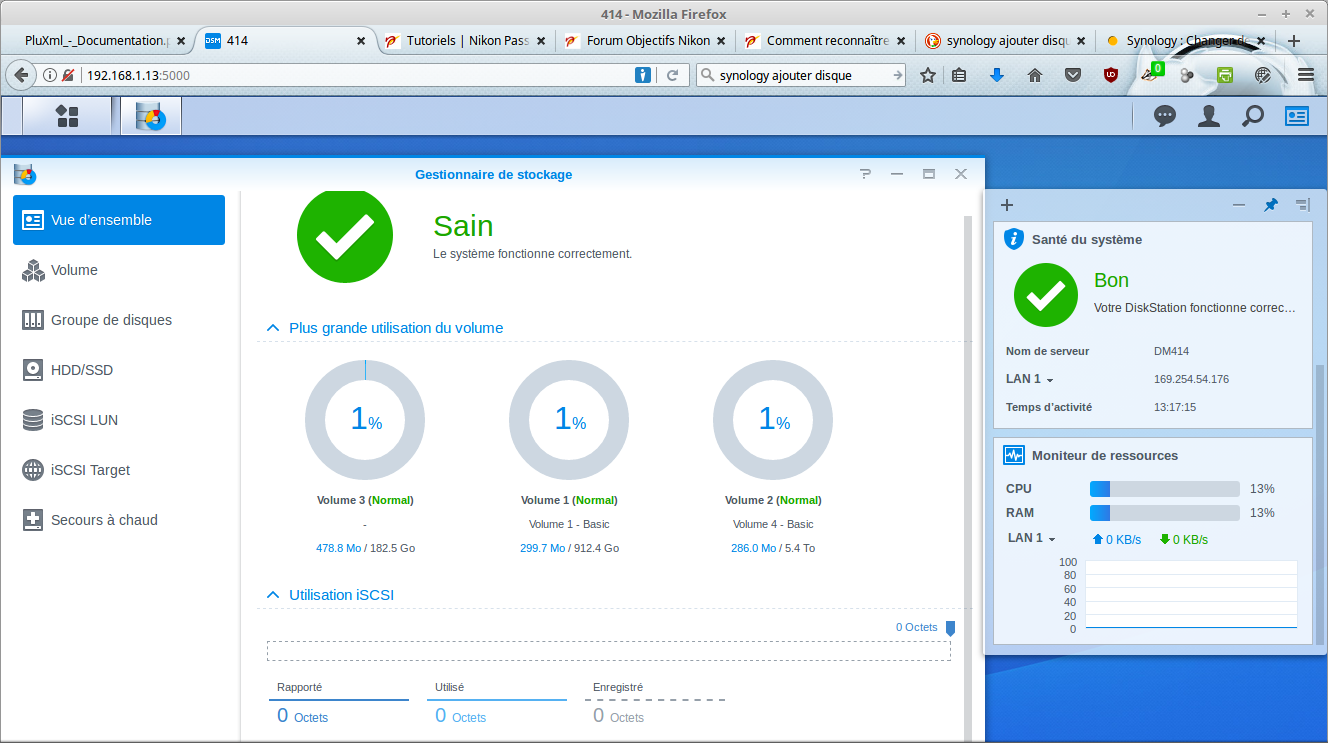
Task: Click the help question mark icon
Action: click(x=865, y=174)
